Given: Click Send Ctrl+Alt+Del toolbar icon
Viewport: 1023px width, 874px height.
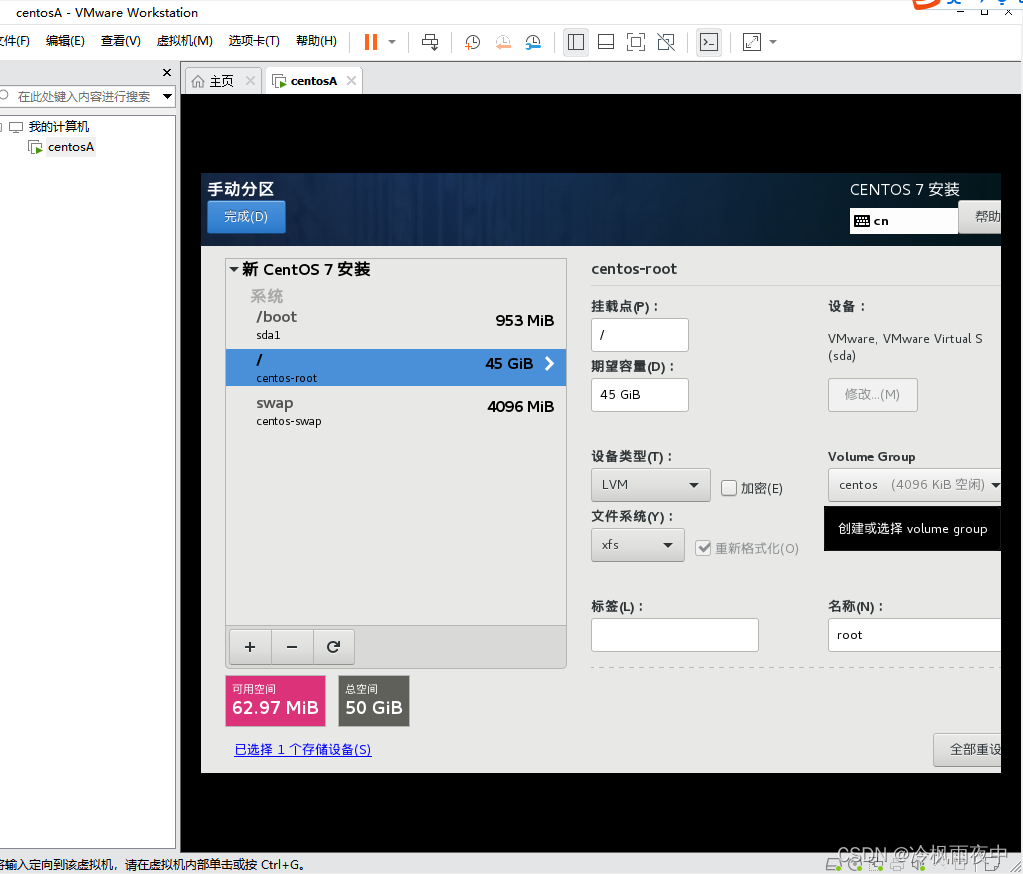Looking at the screenshot, I should (430, 42).
